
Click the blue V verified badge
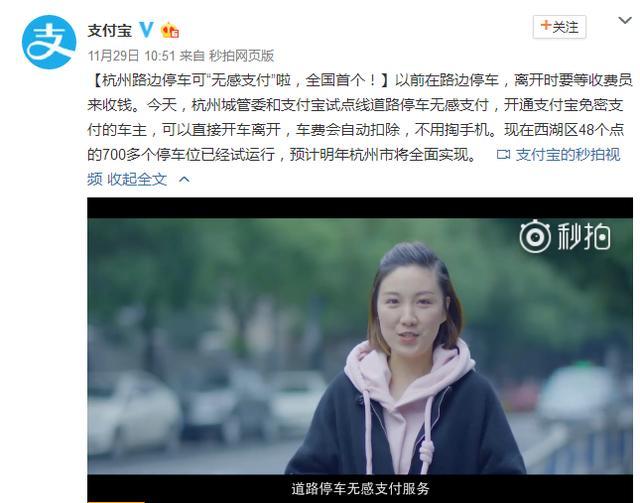pos(146,30)
